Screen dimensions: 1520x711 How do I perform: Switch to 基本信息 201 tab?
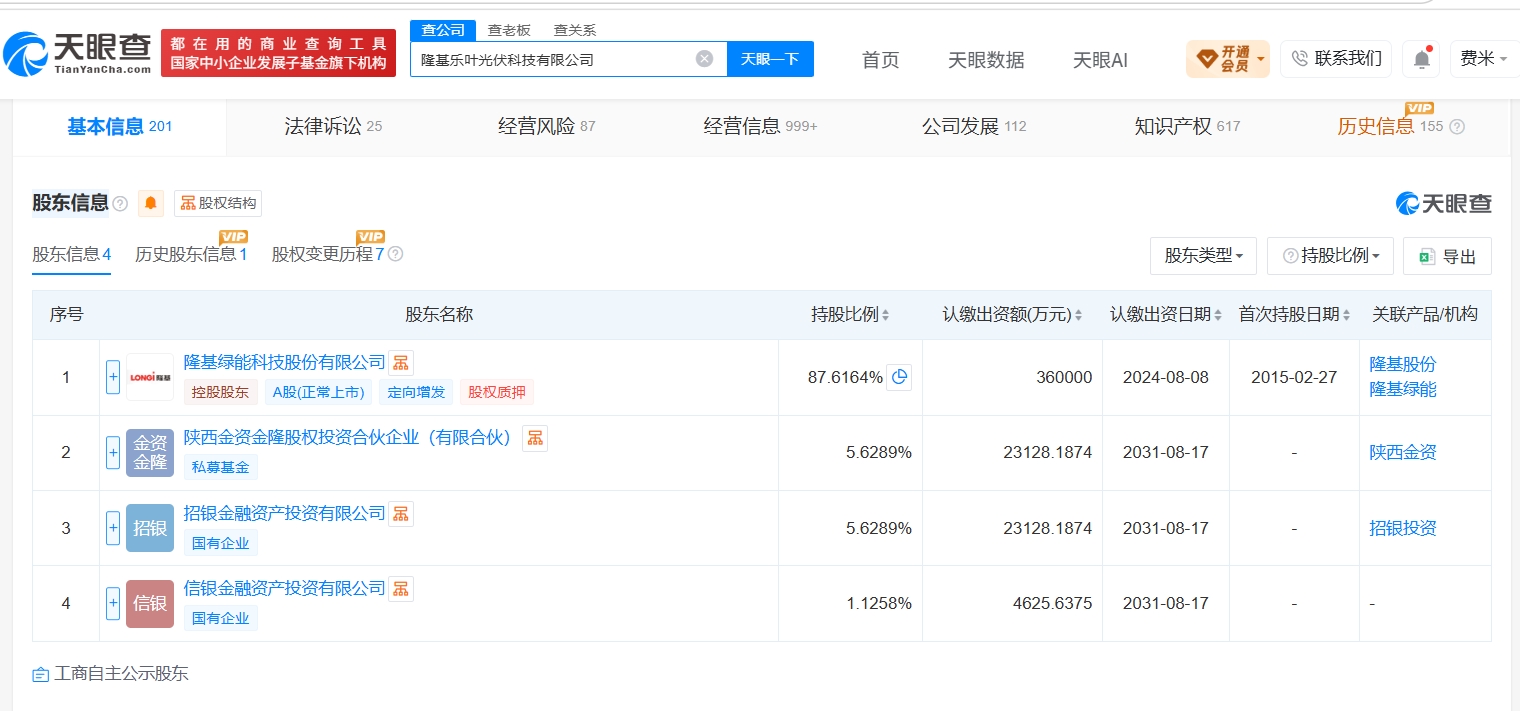(x=120, y=127)
